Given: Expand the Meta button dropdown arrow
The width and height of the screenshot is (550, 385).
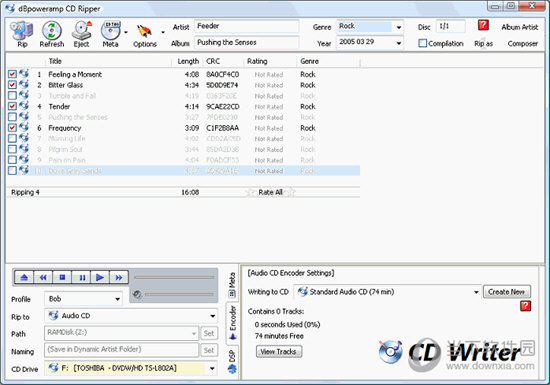Looking at the screenshot, I should (126, 32).
